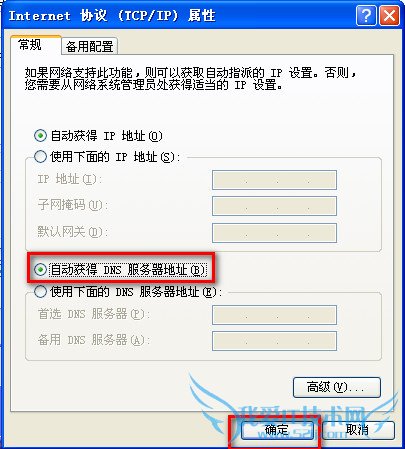Viewport: 405px width, 449px height.
Task: Select 自动获得 IP 地址 radio button
Action: point(40,136)
